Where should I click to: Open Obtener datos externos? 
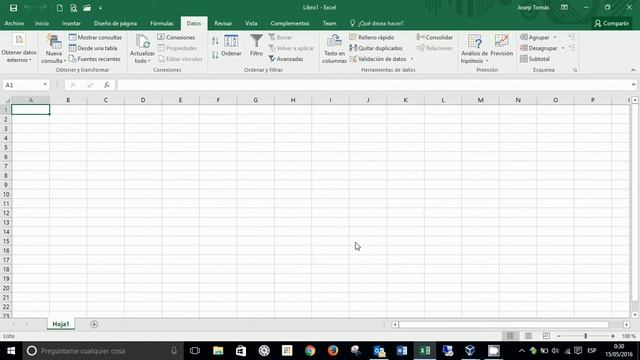point(19,49)
